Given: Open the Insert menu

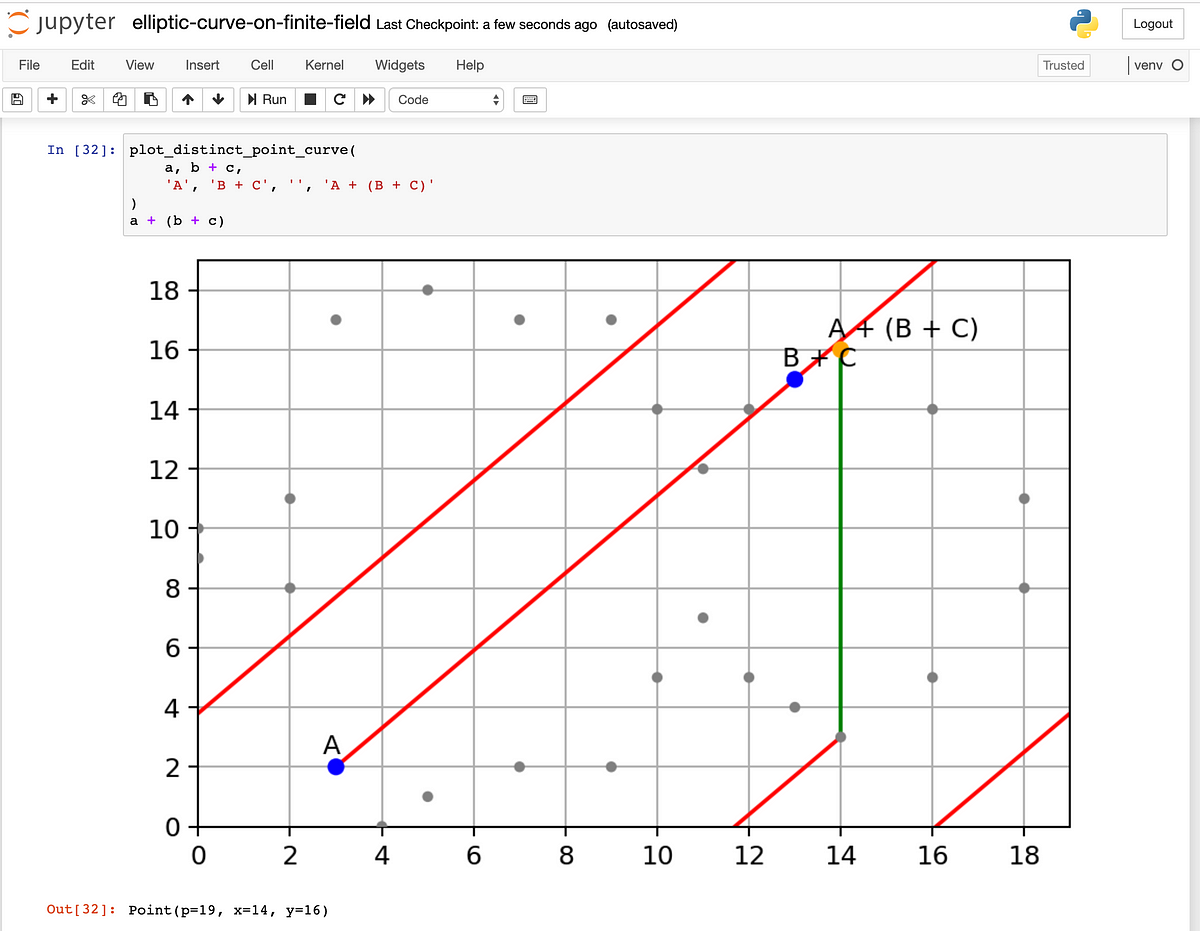Looking at the screenshot, I should tap(202, 65).
